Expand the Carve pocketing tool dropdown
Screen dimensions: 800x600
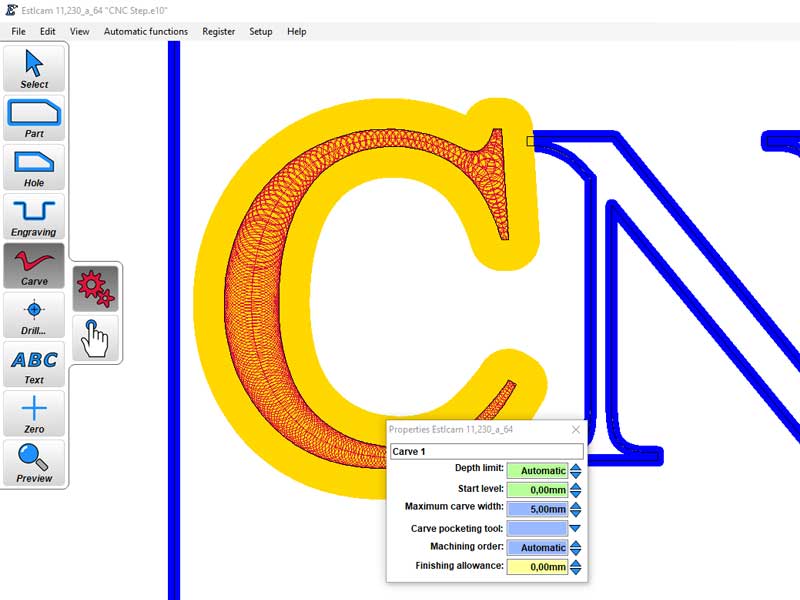[x=575, y=529]
